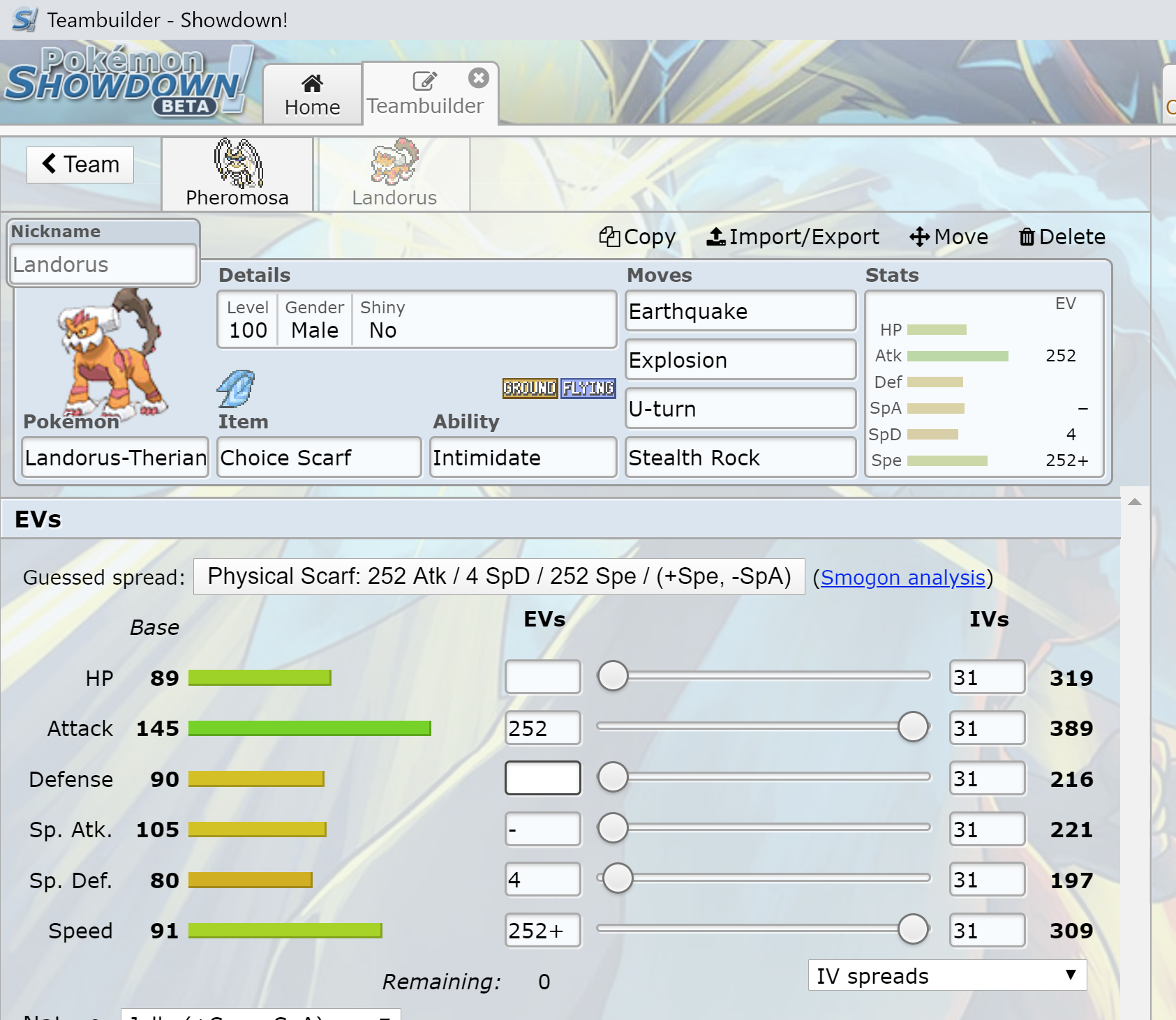Open the Nature dropdown

[261, 1014]
